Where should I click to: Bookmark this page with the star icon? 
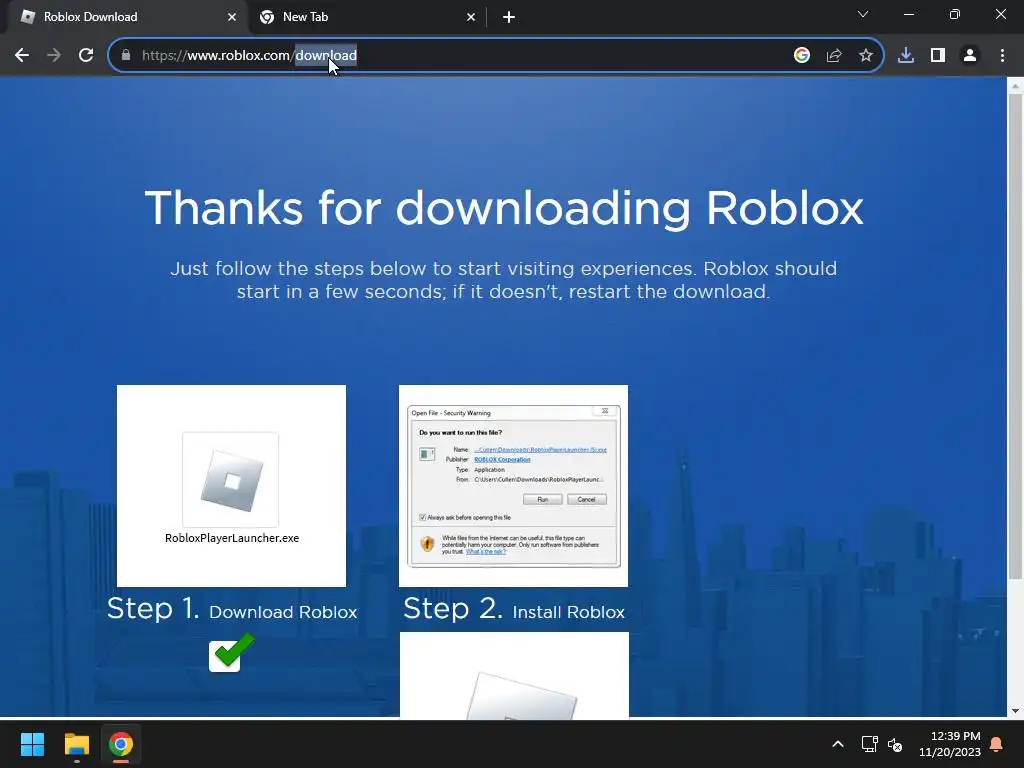pos(866,56)
